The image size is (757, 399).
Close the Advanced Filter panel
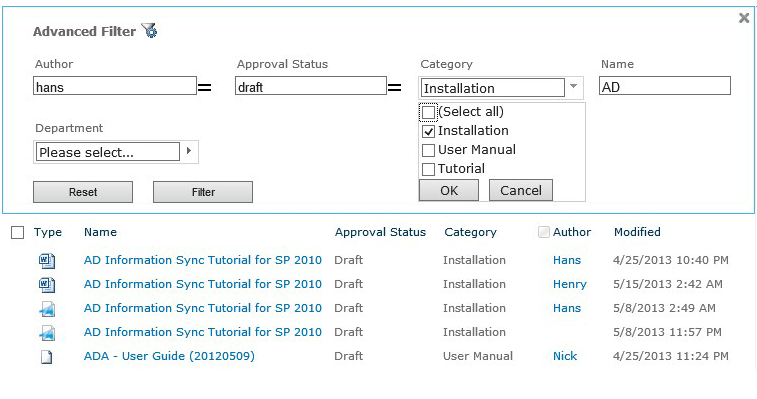pos(744,18)
